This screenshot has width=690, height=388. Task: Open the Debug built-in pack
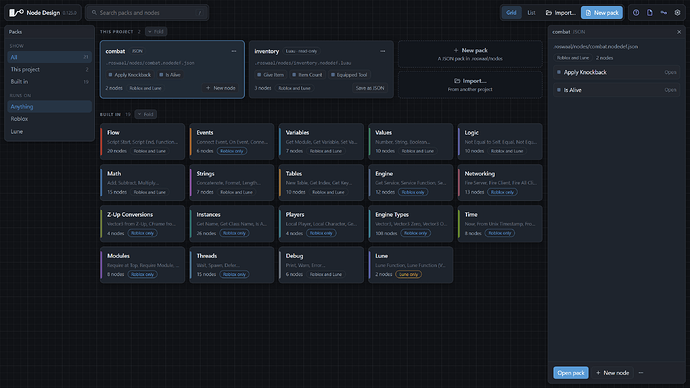point(321,265)
